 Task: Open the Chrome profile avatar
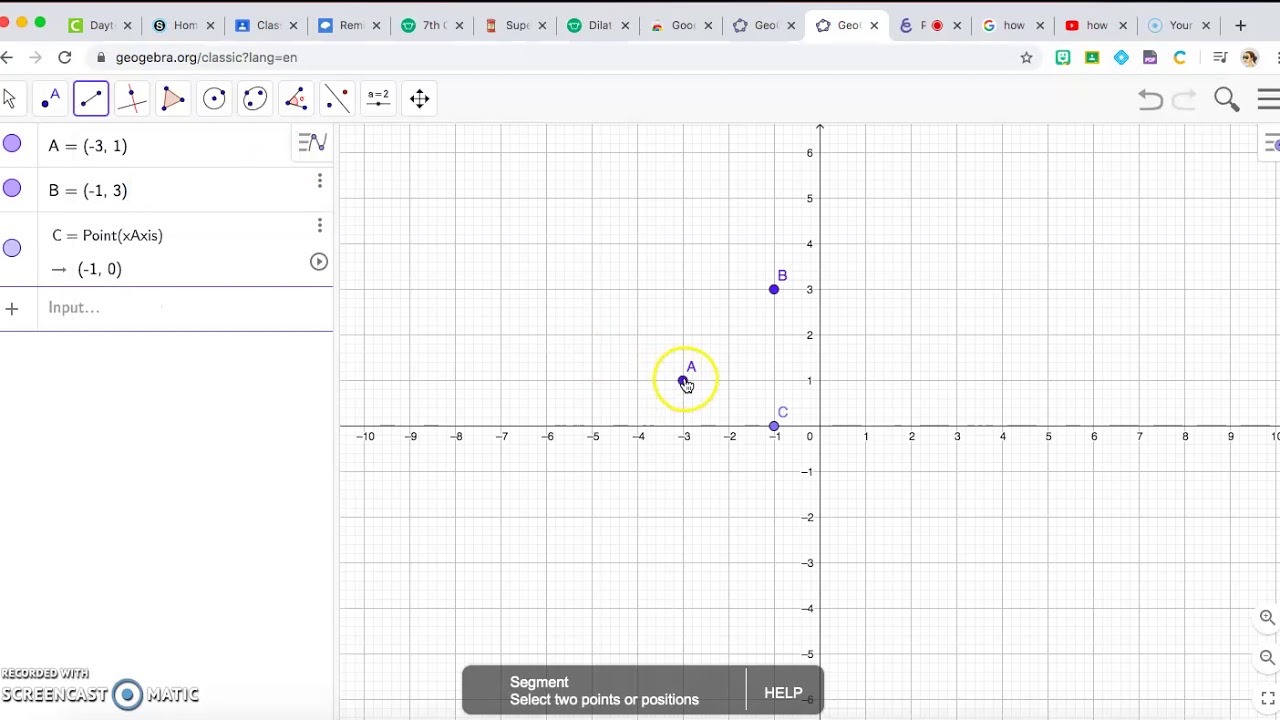point(1249,58)
